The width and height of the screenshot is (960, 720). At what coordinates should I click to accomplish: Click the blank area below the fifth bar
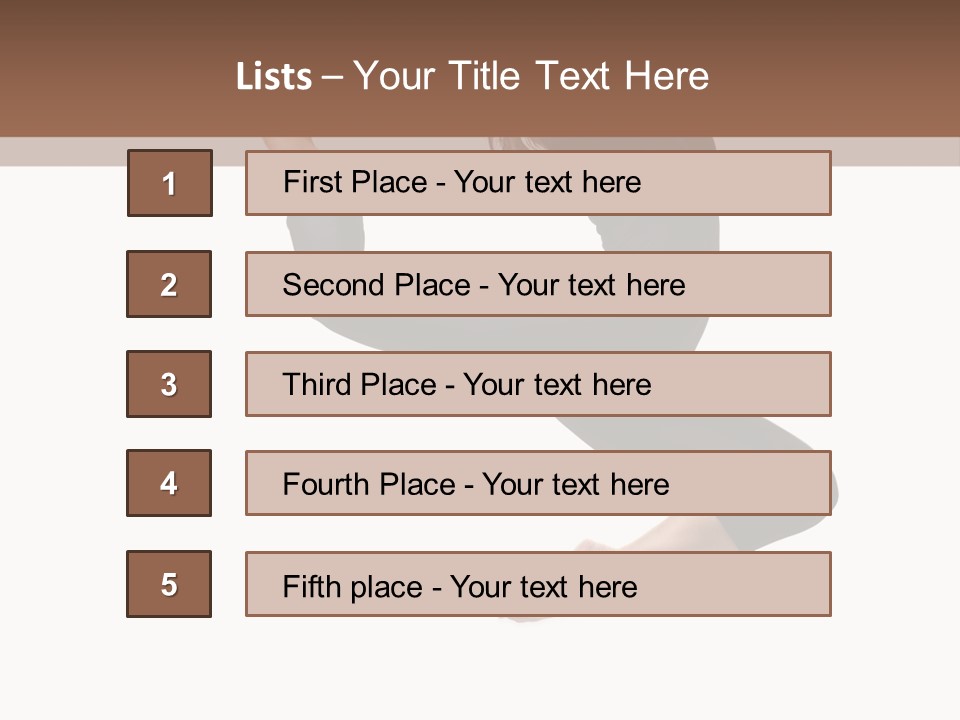click(480, 670)
